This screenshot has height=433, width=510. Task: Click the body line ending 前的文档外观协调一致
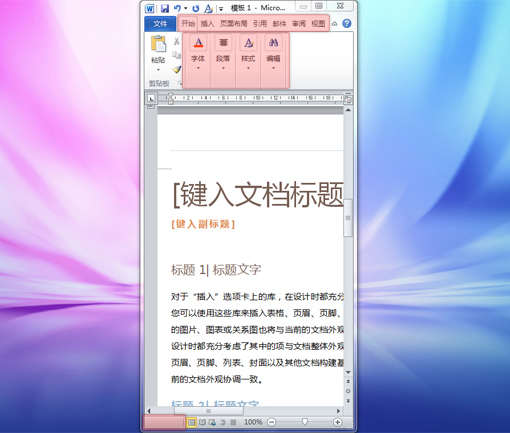(x=217, y=379)
